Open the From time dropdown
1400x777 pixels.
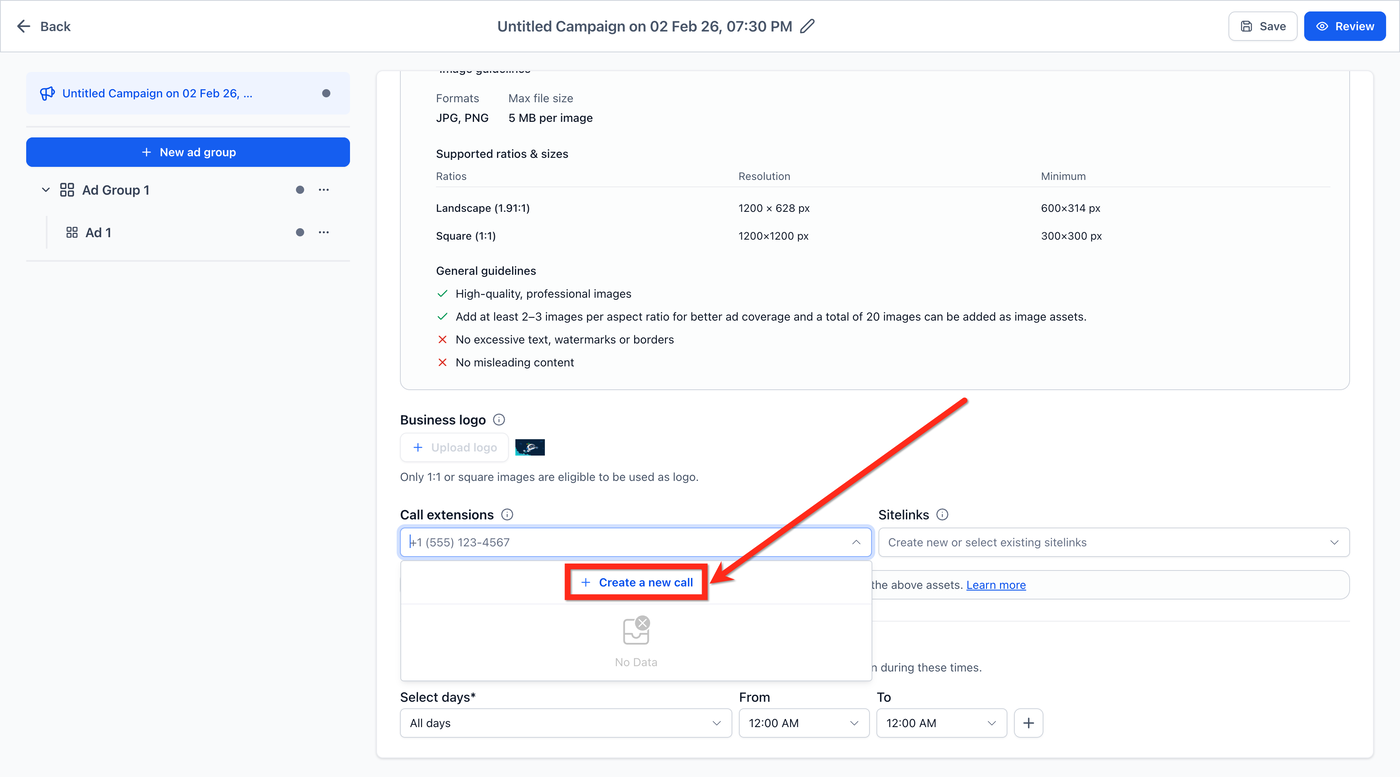[x=803, y=723]
